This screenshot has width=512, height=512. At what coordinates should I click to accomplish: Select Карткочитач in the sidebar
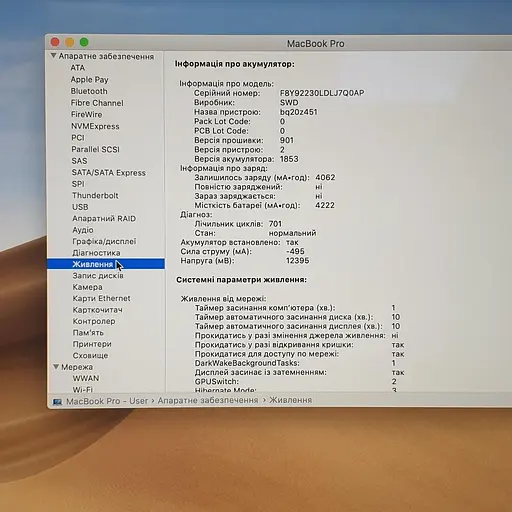coord(98,310)
